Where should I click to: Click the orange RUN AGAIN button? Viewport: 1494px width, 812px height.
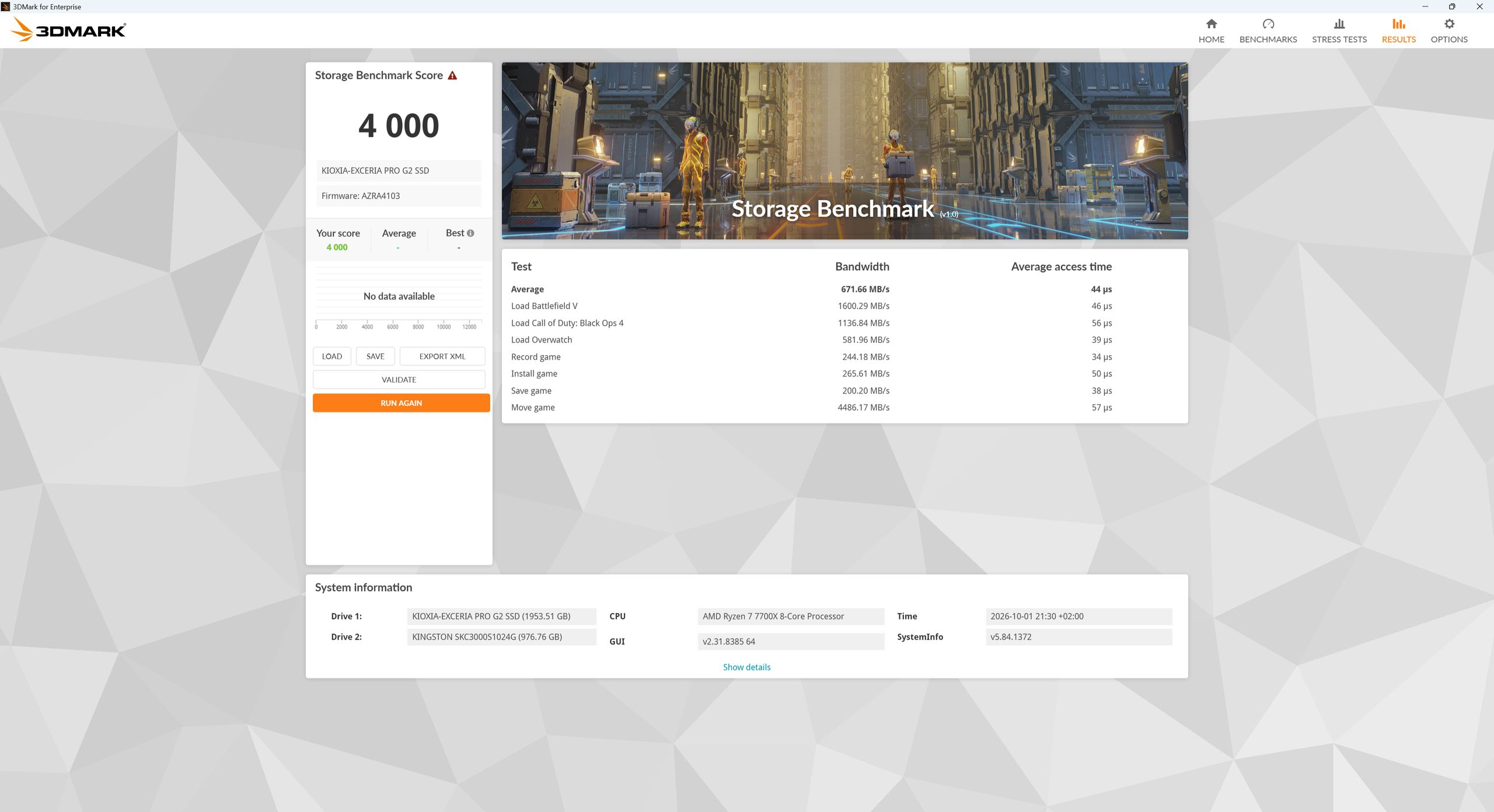point(402,403)
